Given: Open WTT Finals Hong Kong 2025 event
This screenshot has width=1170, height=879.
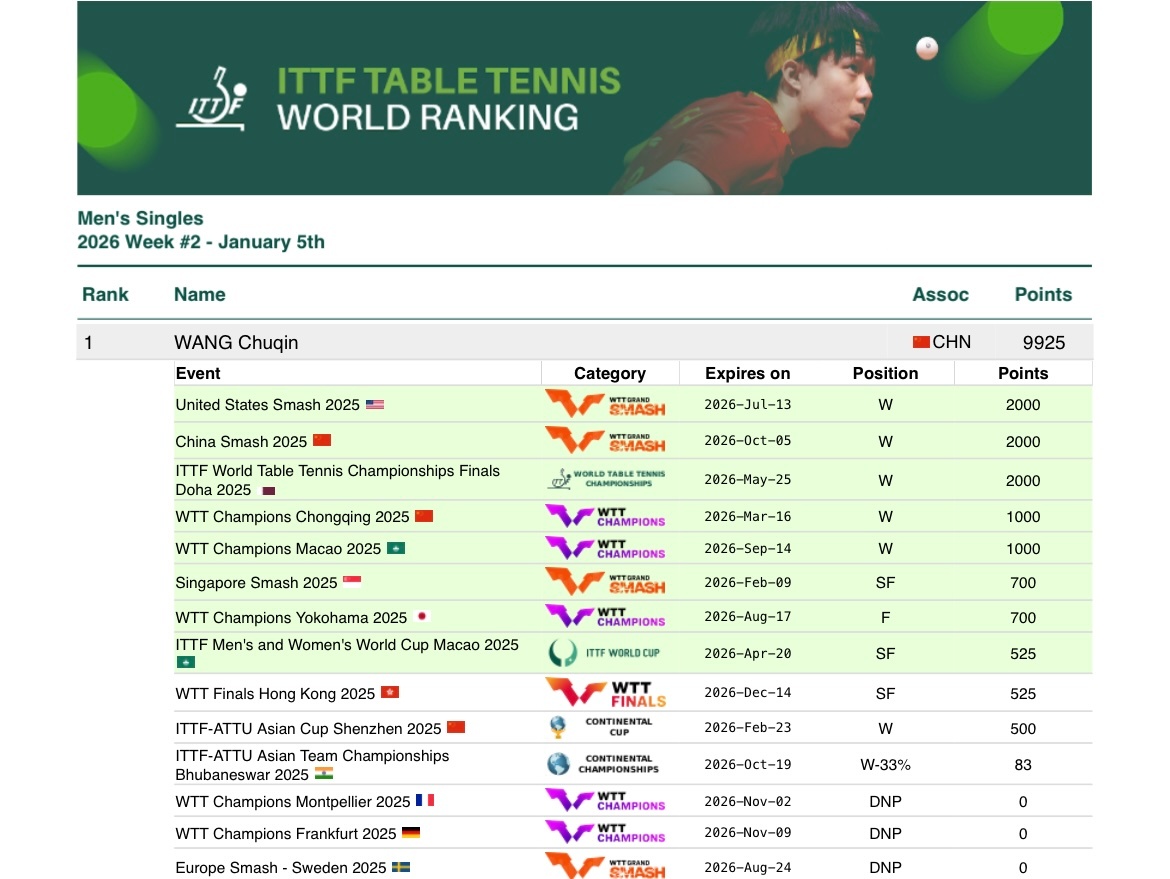Looking at the screenshot, I should point(275,693).
